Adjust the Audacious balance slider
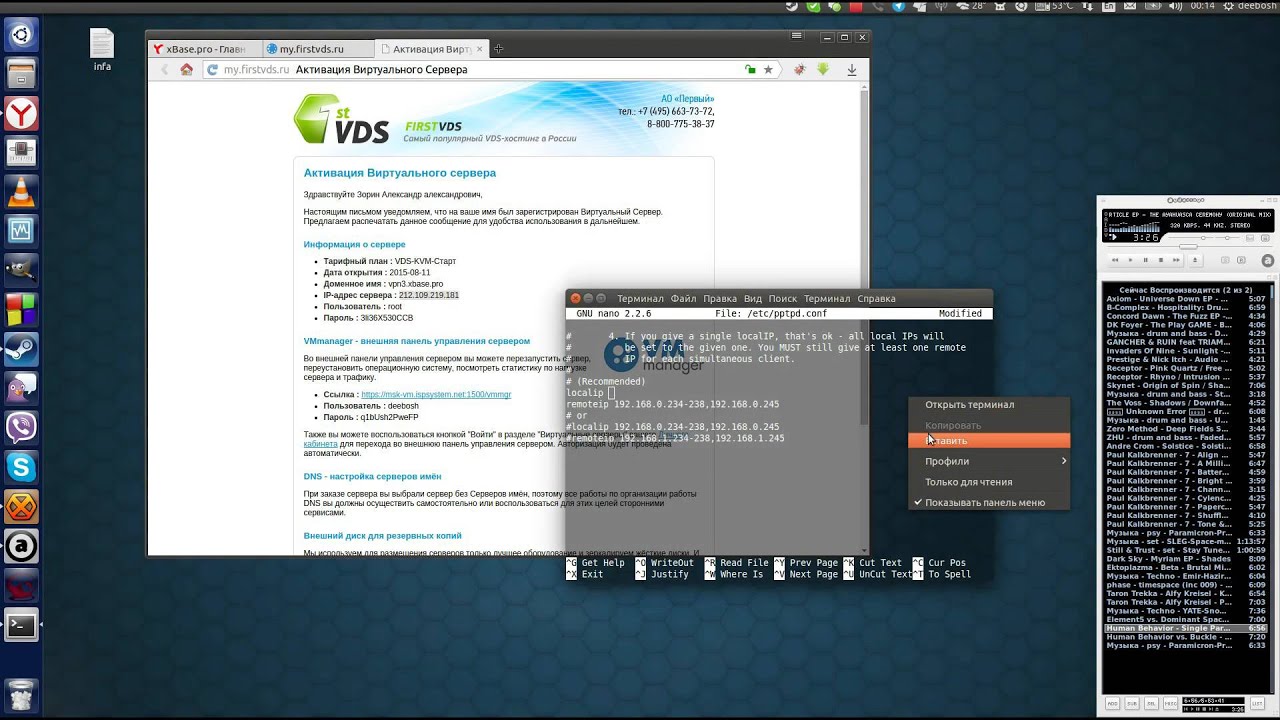Viewport: 1280px width, 720px height. pos(1227,238)
